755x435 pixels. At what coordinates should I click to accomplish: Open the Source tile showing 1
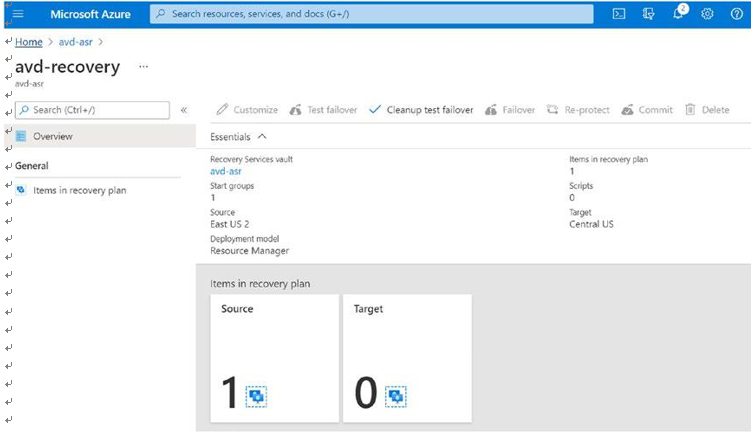click(274, 358)
